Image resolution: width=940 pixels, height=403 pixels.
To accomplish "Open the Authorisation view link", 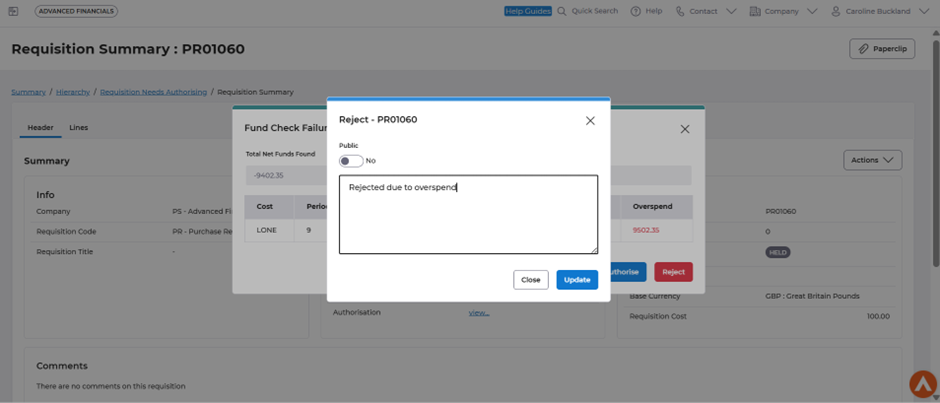I will pyautogui.click(x=478, y=312).
